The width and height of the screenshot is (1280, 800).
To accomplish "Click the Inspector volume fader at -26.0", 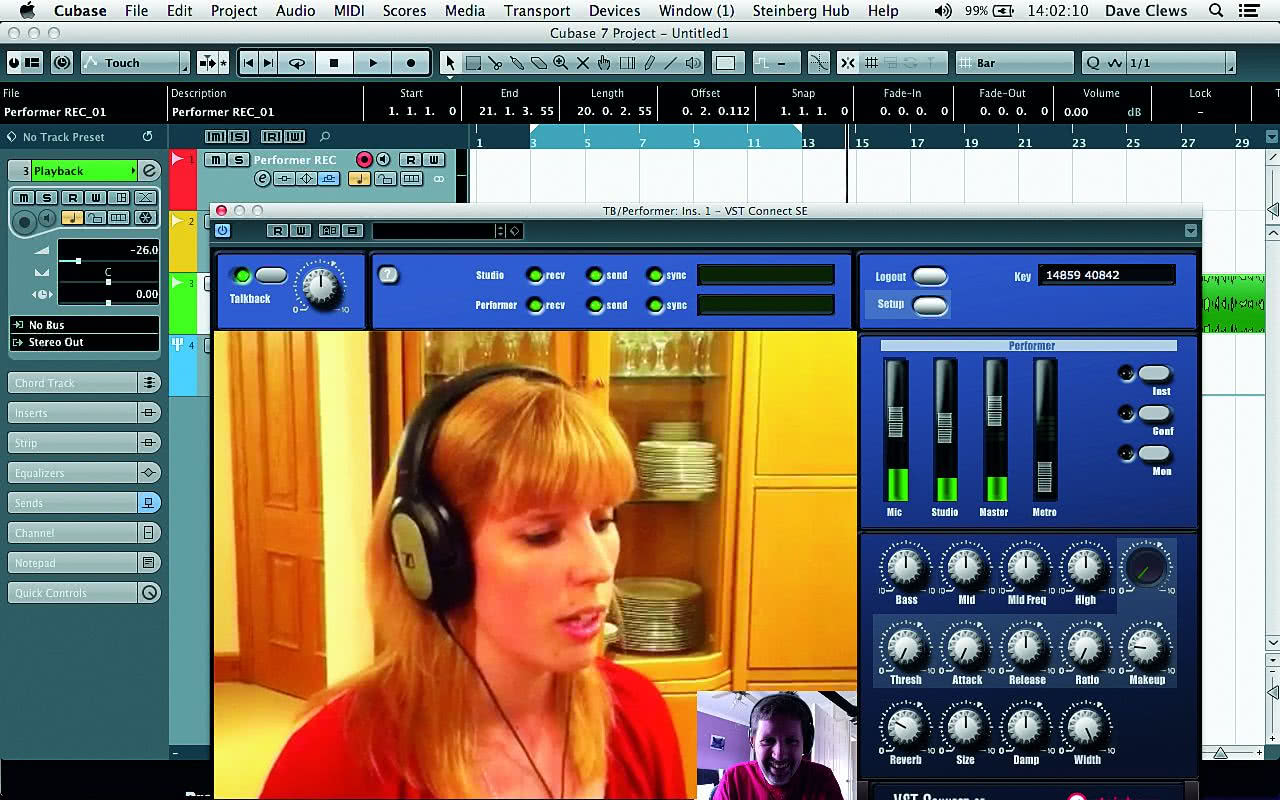I will (77, 261).
